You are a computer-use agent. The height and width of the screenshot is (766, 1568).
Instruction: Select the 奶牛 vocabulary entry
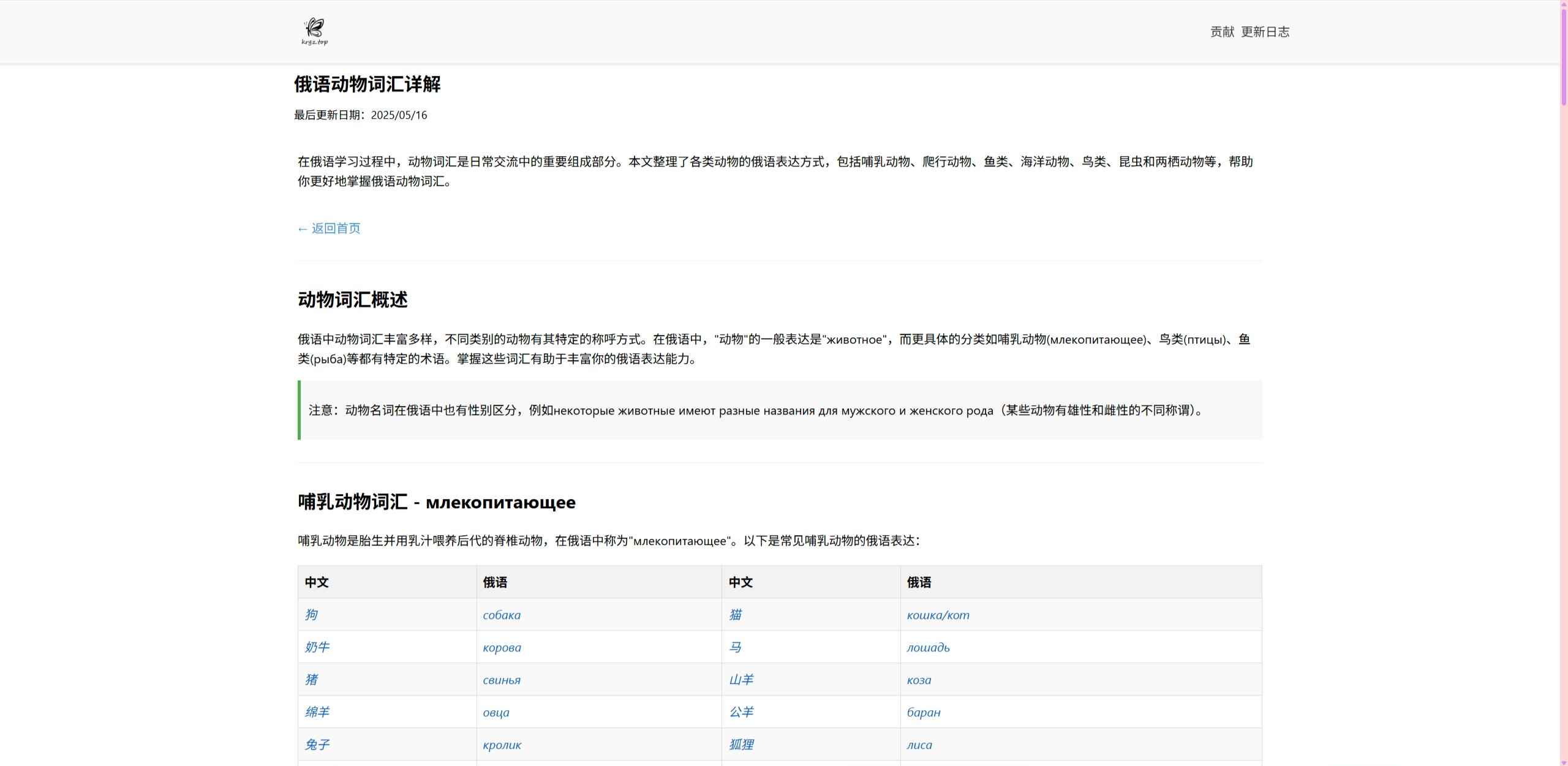pos(317,647)
